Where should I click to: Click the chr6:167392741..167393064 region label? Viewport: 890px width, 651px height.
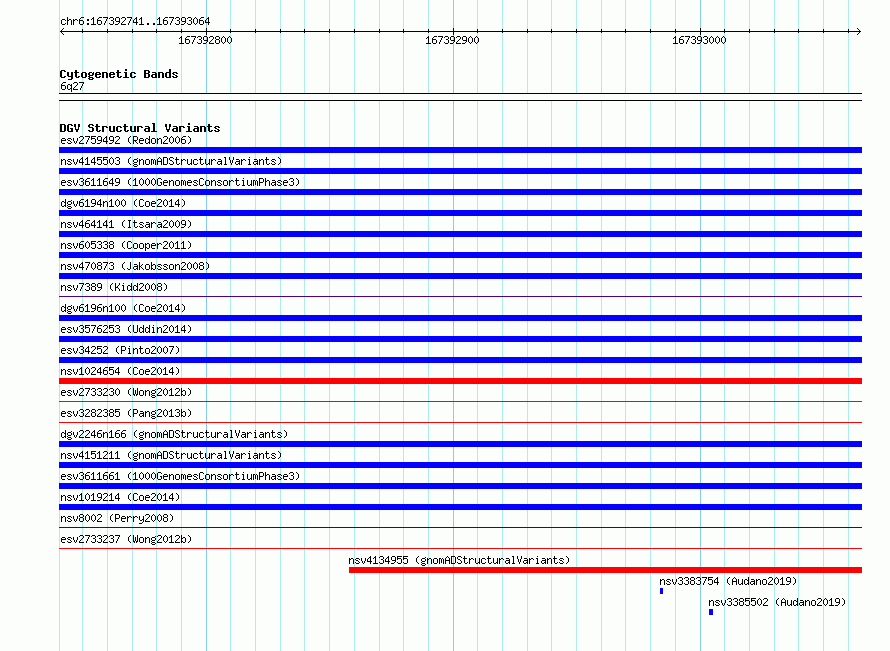coord(135,21)
